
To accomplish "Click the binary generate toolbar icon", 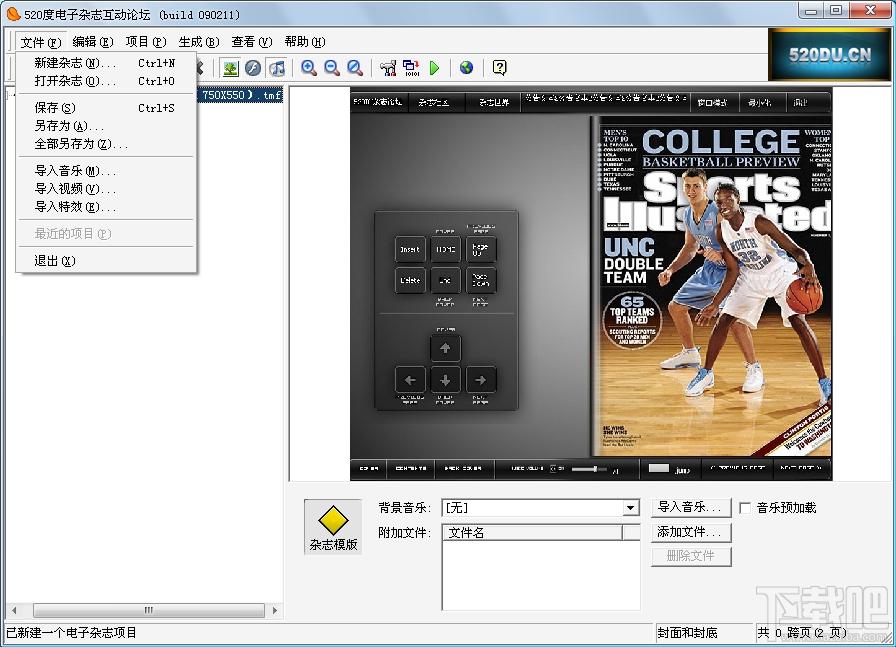I will pos(411,68).
